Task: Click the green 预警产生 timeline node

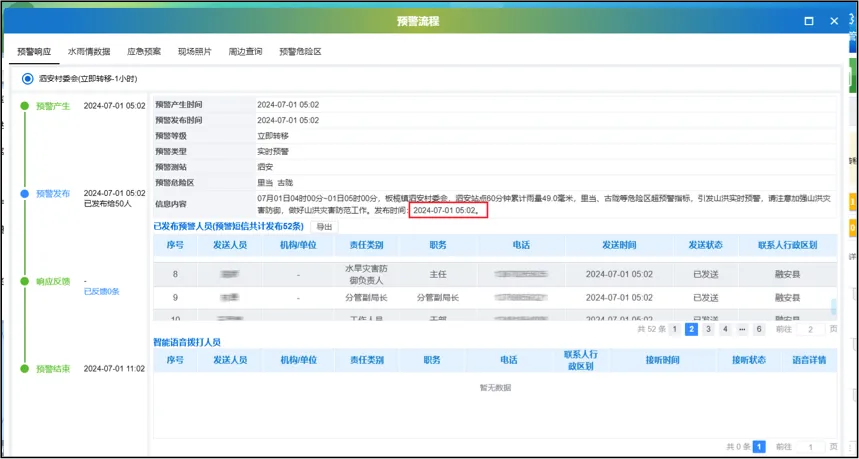Action: pos(25,105)
